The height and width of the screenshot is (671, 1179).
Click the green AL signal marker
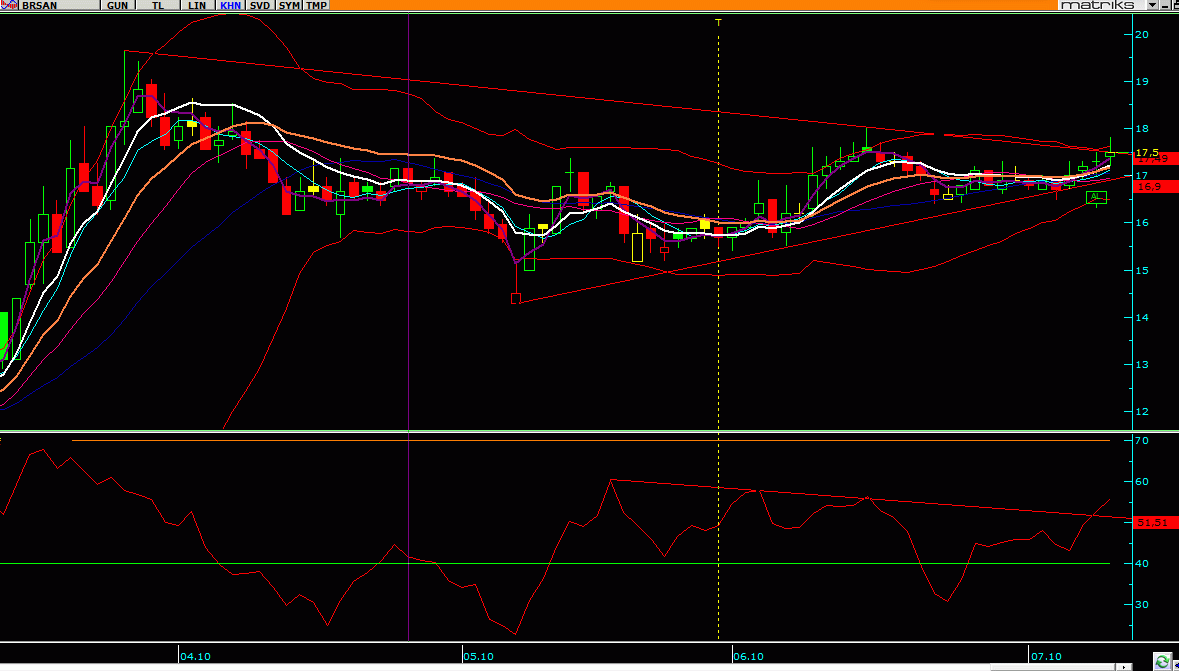(x=1096, y=197)
